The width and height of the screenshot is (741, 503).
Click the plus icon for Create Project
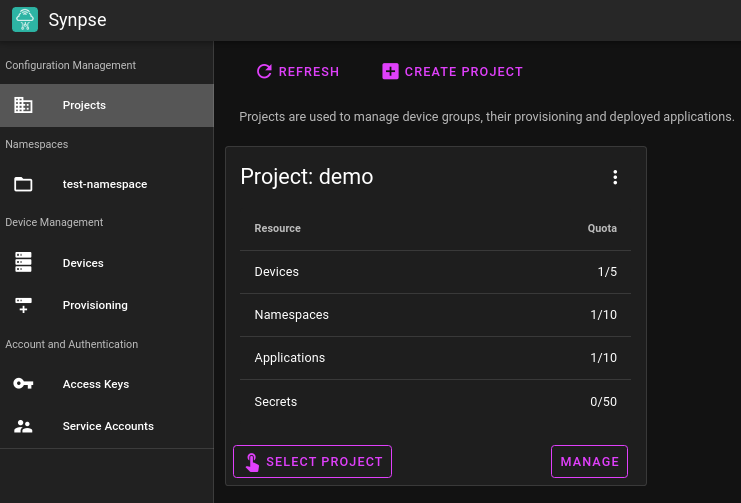(x=390, y=71)
